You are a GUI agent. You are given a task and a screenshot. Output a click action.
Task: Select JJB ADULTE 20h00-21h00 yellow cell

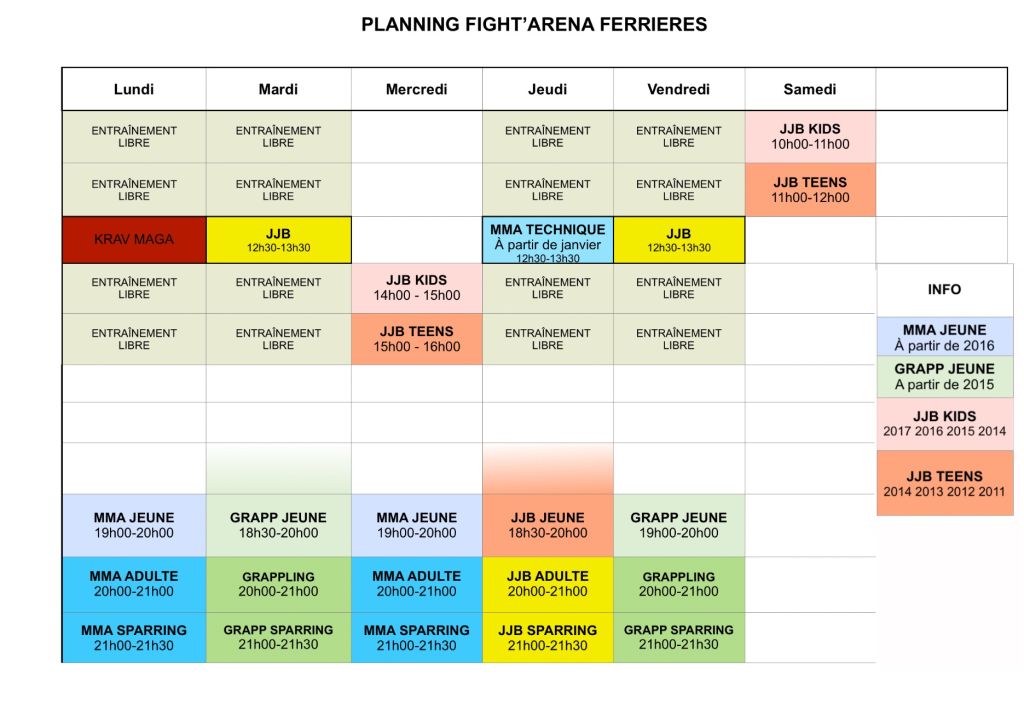(x=548, y=584)
